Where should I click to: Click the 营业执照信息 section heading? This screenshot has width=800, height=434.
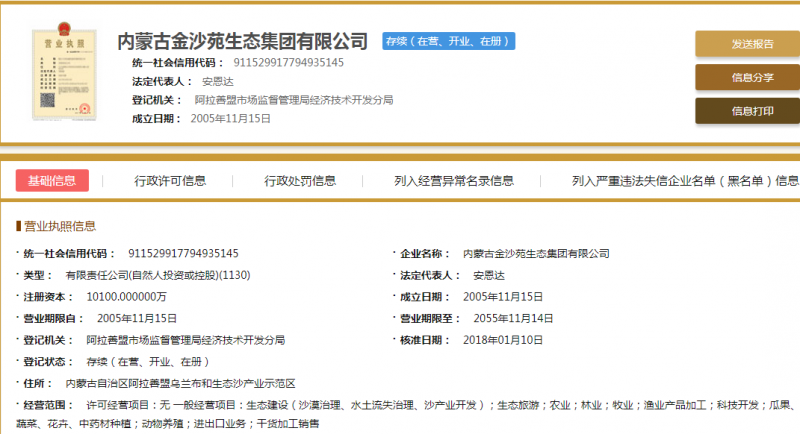click(60, 226)
